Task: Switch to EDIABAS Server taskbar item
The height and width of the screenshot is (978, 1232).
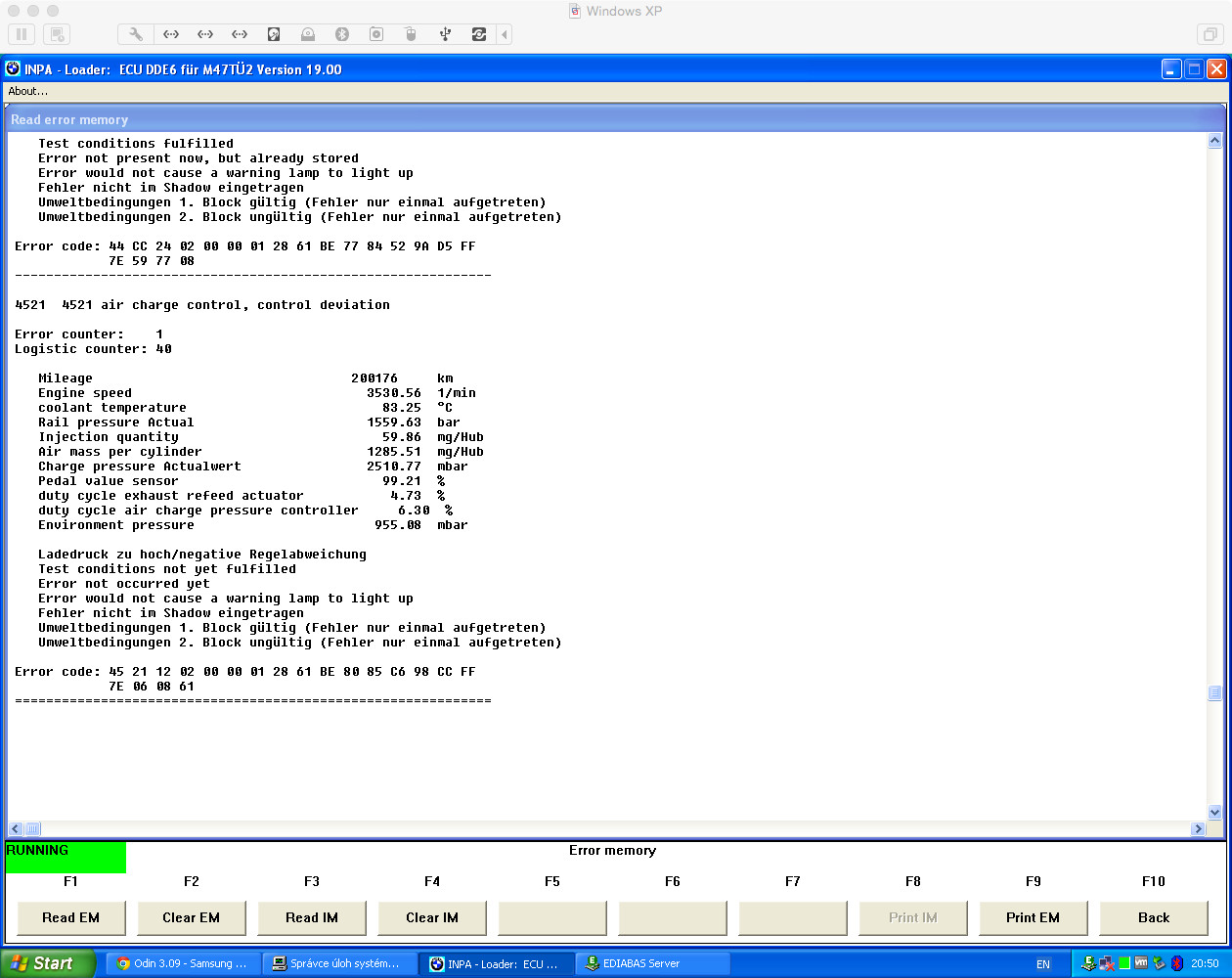Action: click(x=651, y=963)
